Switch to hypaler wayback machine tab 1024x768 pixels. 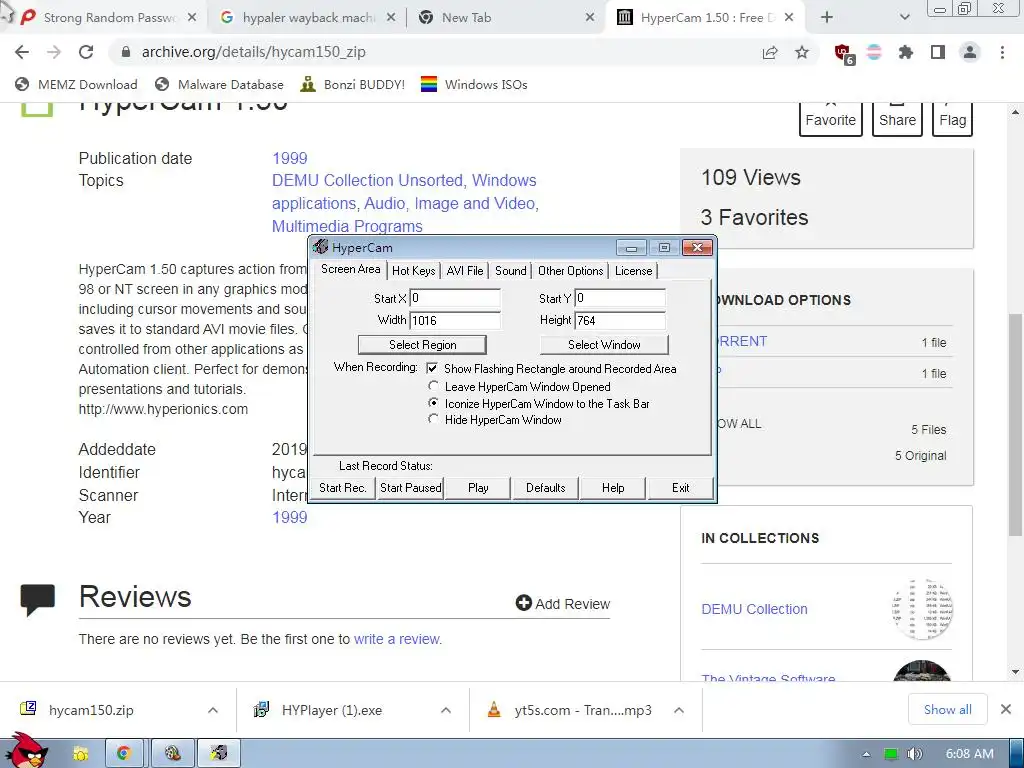point(308,18)
